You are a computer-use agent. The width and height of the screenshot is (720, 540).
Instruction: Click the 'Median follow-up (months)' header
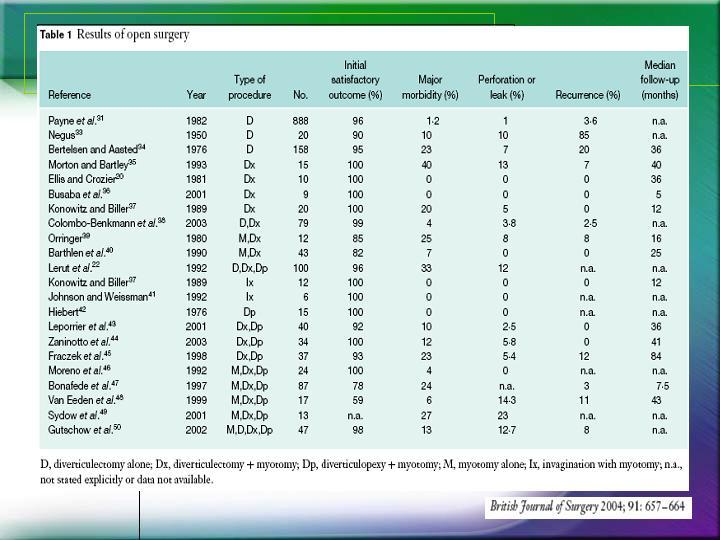[x=660, y=80]
